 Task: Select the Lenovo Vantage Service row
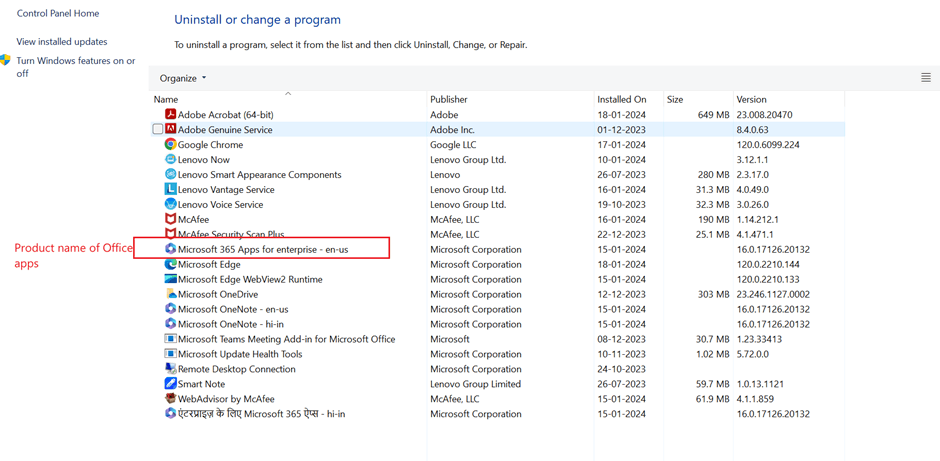(x=498, y=189)
